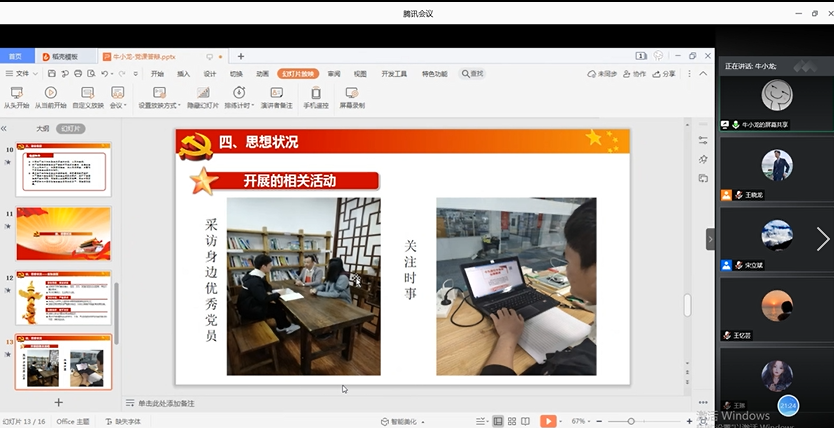
Task: Switch to 大纲 outline view
Action: tap(42, 128)
